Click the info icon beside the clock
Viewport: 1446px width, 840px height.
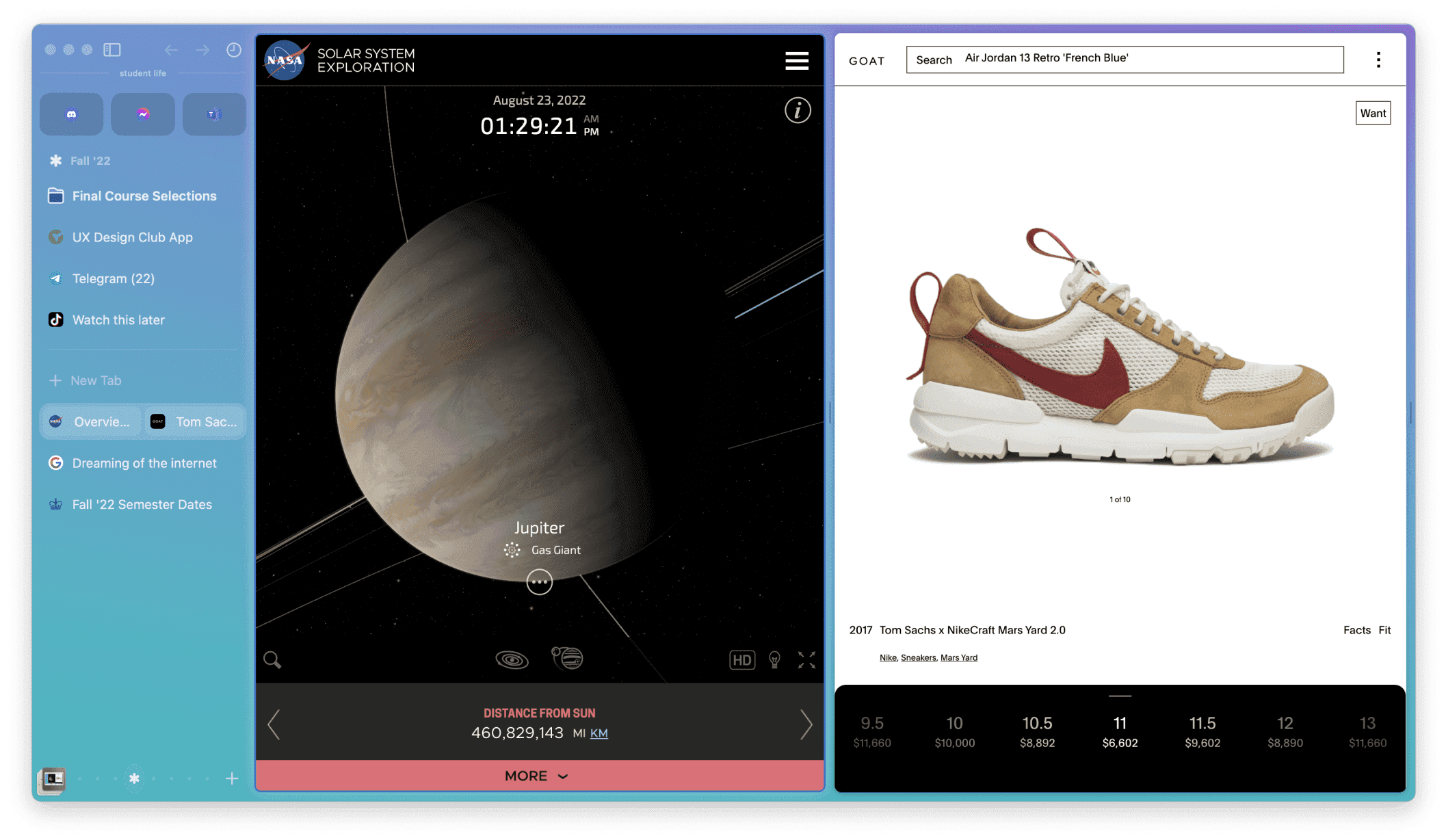797,110
